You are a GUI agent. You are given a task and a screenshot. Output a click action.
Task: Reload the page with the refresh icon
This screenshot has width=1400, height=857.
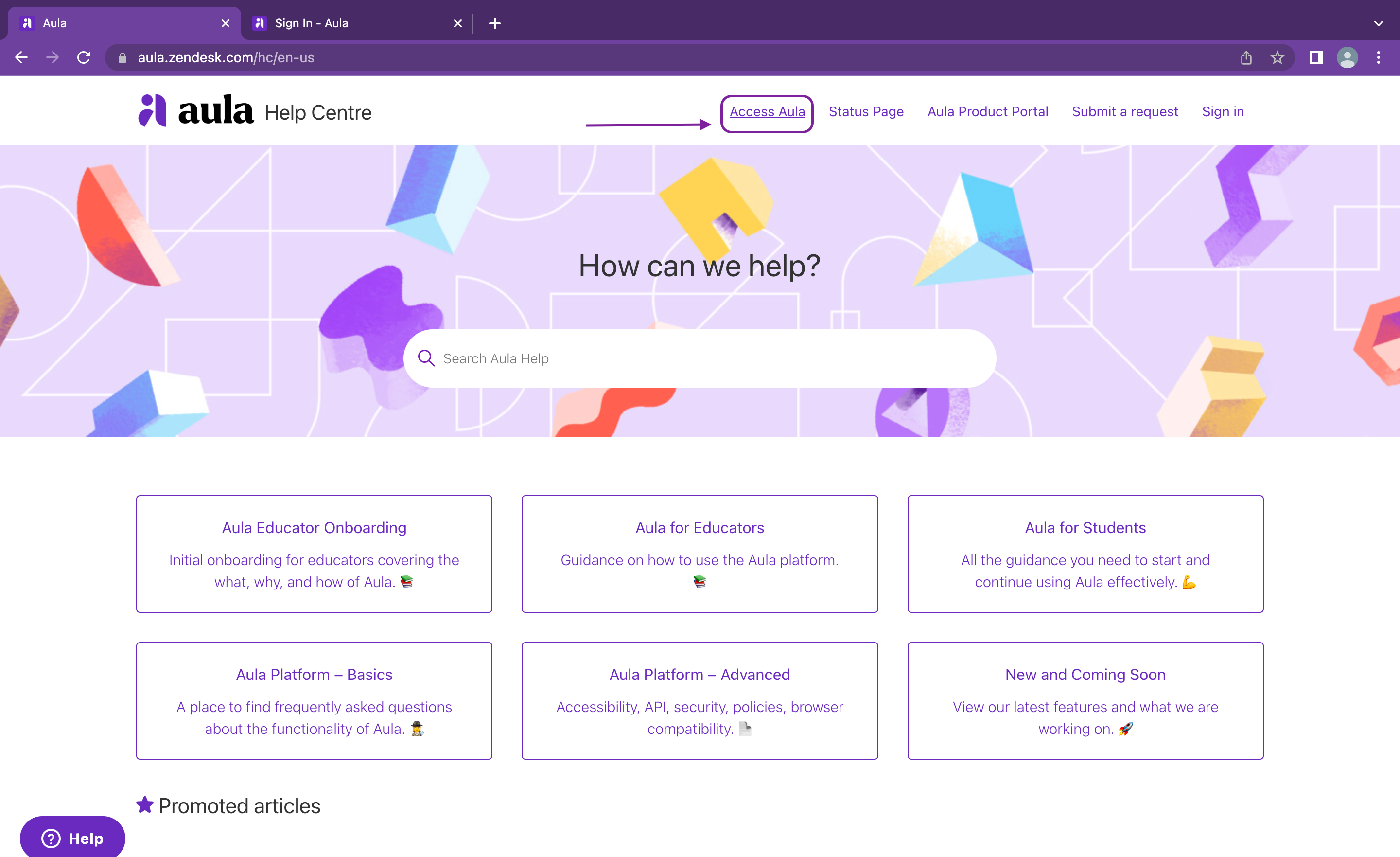pyautogui.click(x=84, y=57)
